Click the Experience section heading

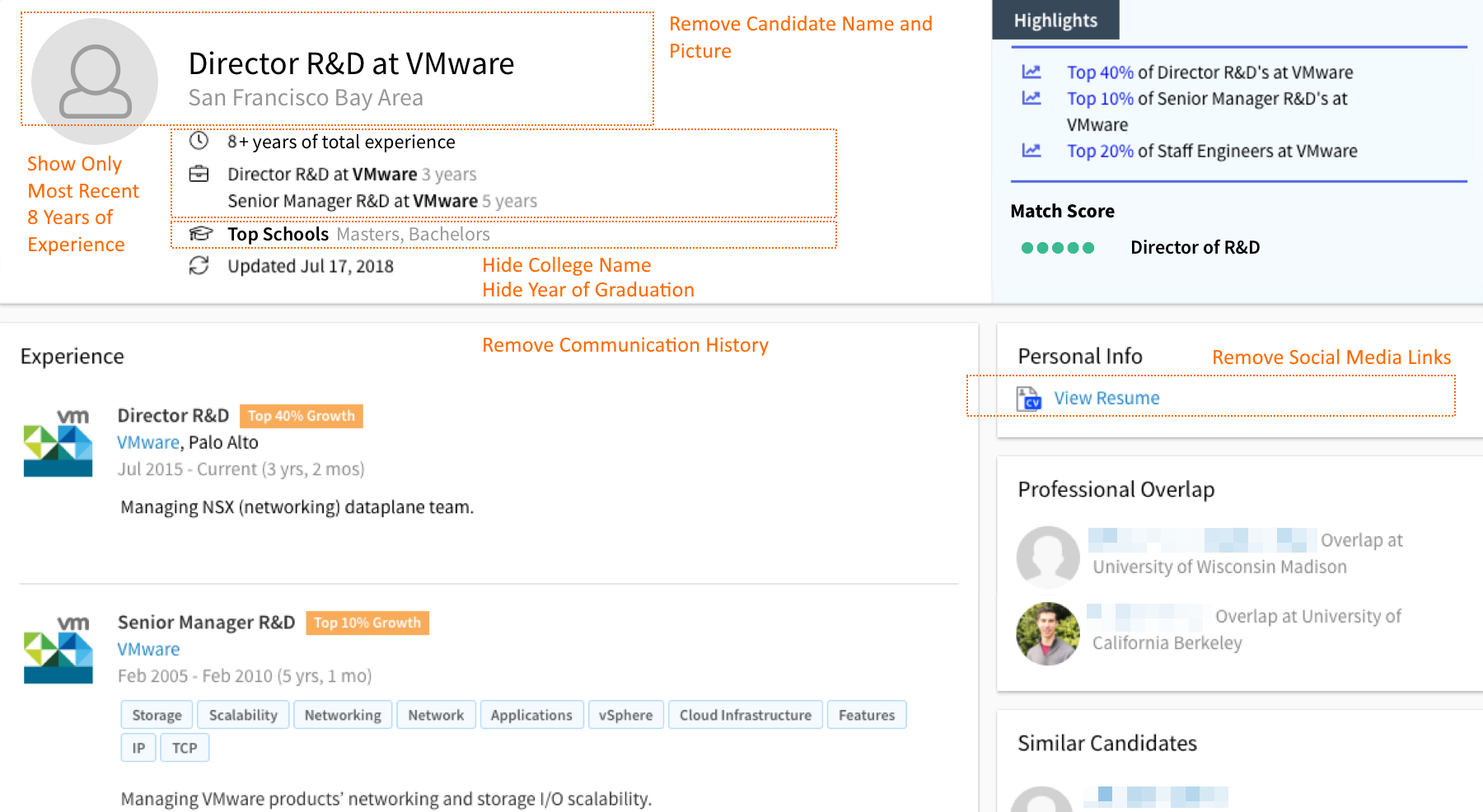coord(72,357)
